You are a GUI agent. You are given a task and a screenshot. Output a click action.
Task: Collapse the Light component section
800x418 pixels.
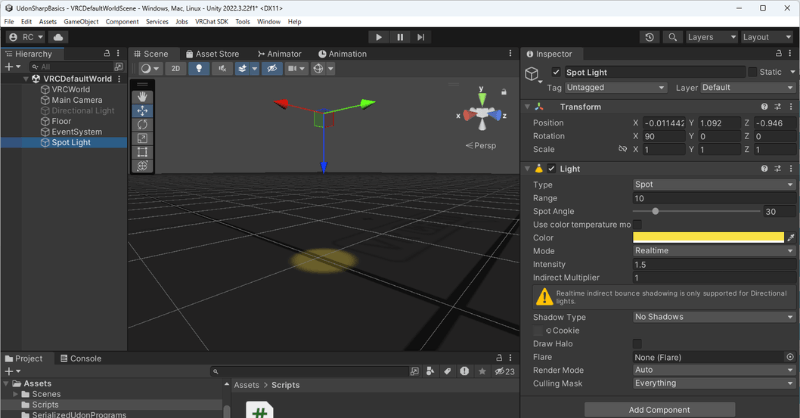528,169
